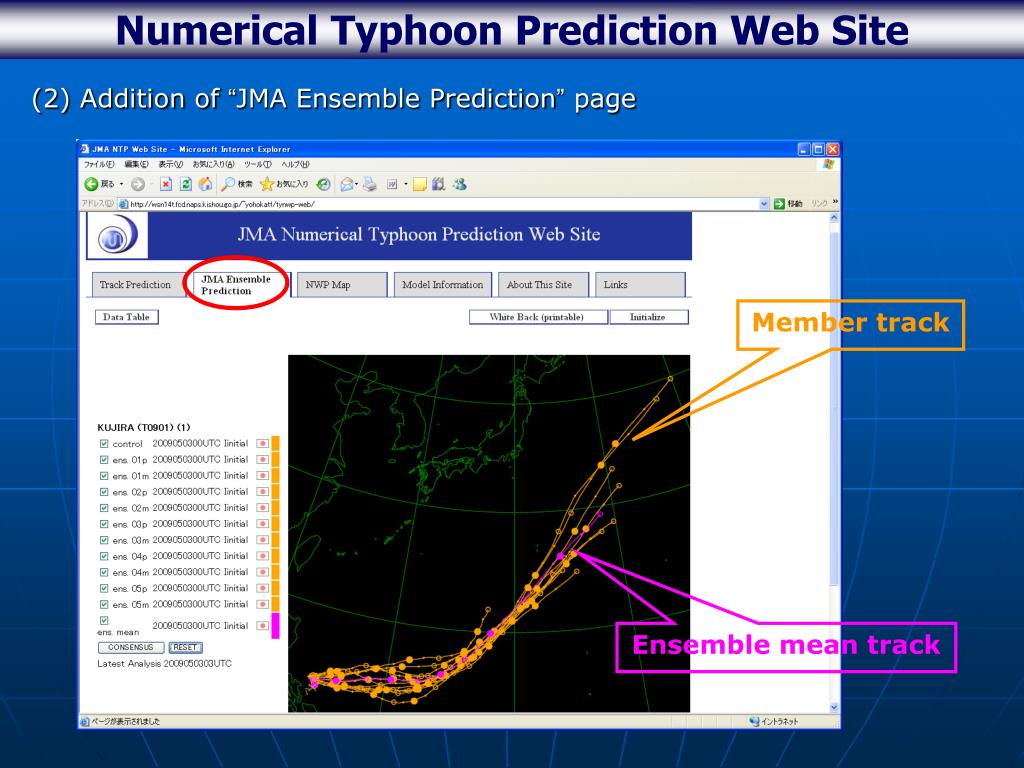Click the Japan flag icon in control row
Screen dimensions: 1024x768
(263, 443)
